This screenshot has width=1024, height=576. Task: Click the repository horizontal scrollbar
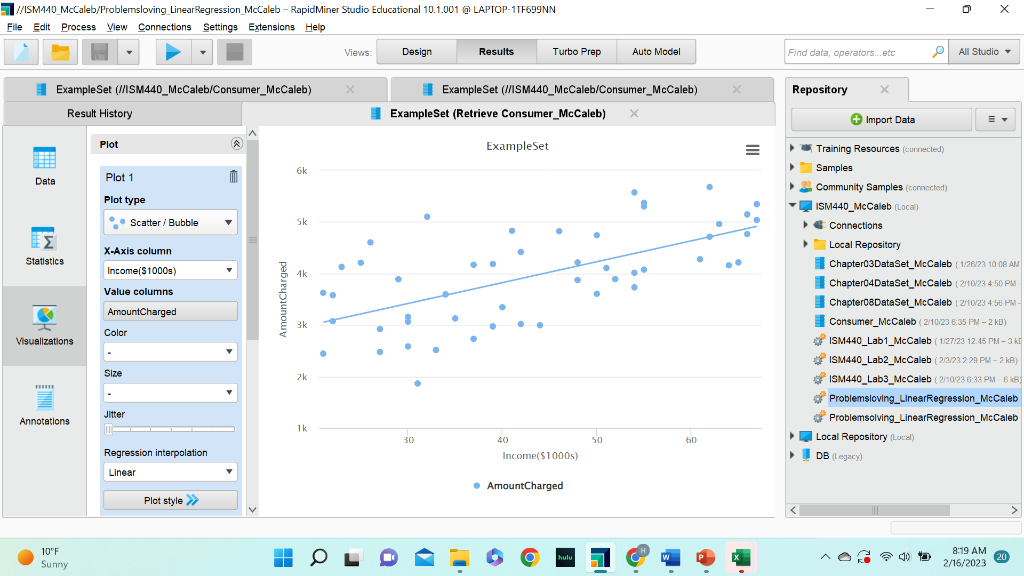click(874, 510)
